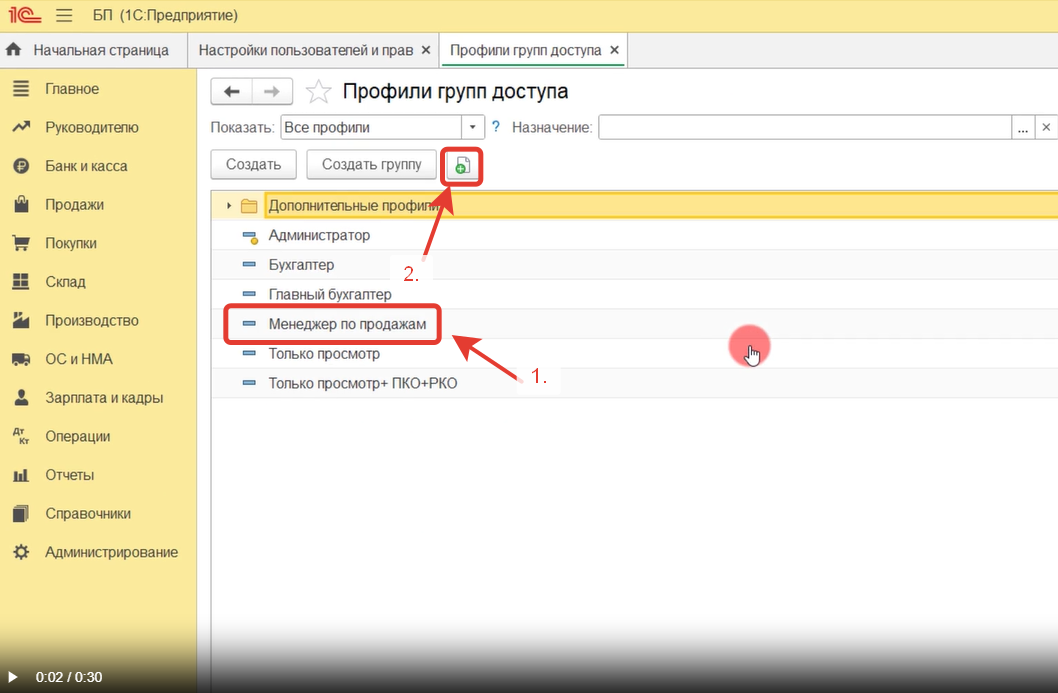
Task: Play the video with play button
Action: click(13, 677)
